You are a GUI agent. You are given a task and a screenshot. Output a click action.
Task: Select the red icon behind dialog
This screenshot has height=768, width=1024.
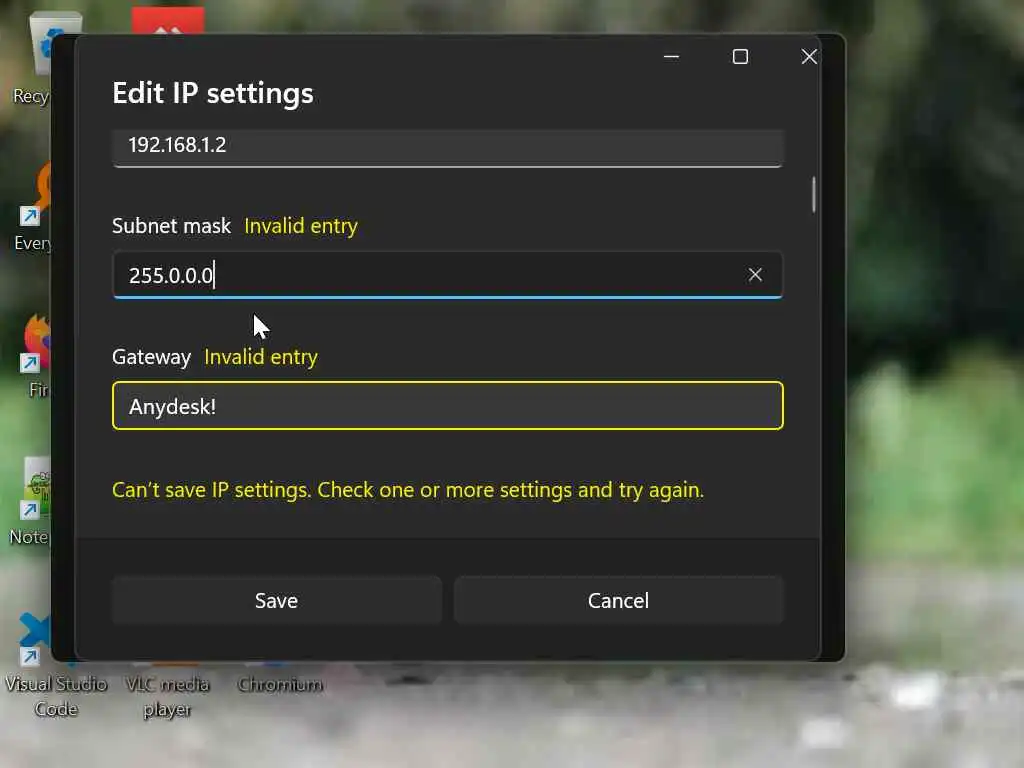pos(168,21)
